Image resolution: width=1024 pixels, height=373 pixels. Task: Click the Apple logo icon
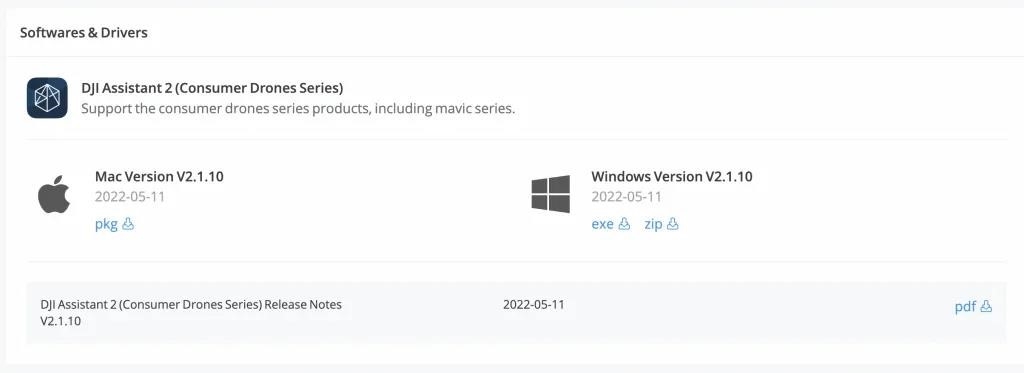click(54, 194)
